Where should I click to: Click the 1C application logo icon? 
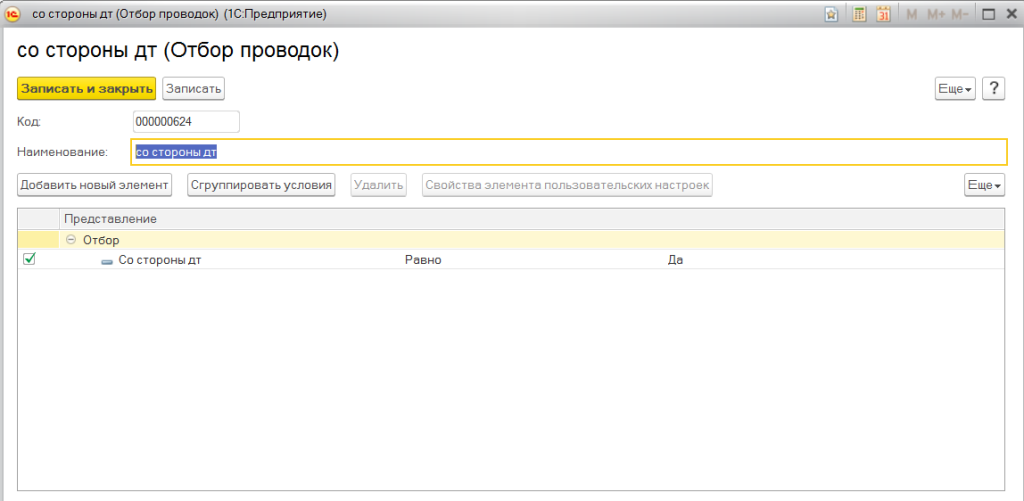pyautogui.click(x=14, y=14)
